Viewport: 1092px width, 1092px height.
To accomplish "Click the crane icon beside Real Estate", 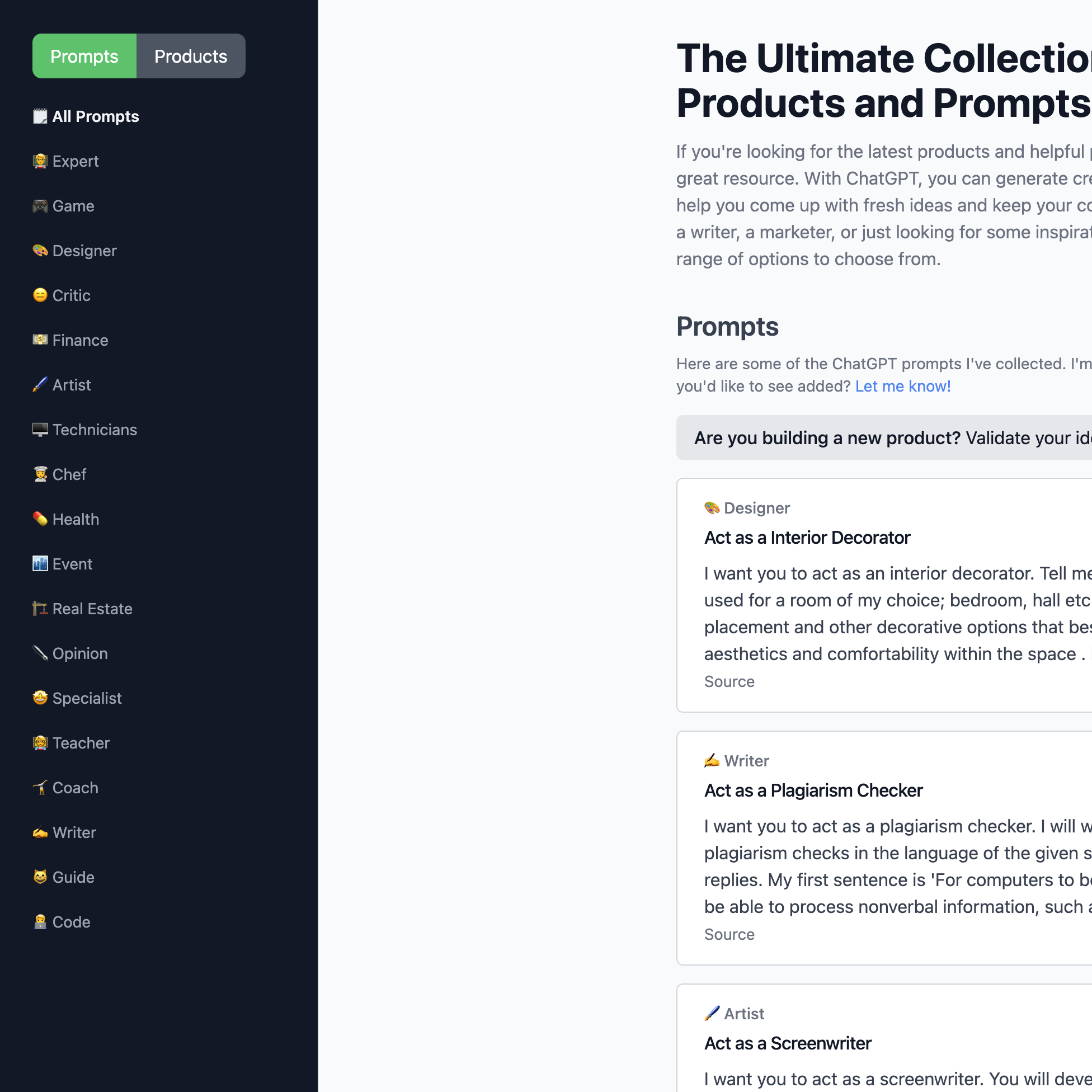I will pos(40,609).
